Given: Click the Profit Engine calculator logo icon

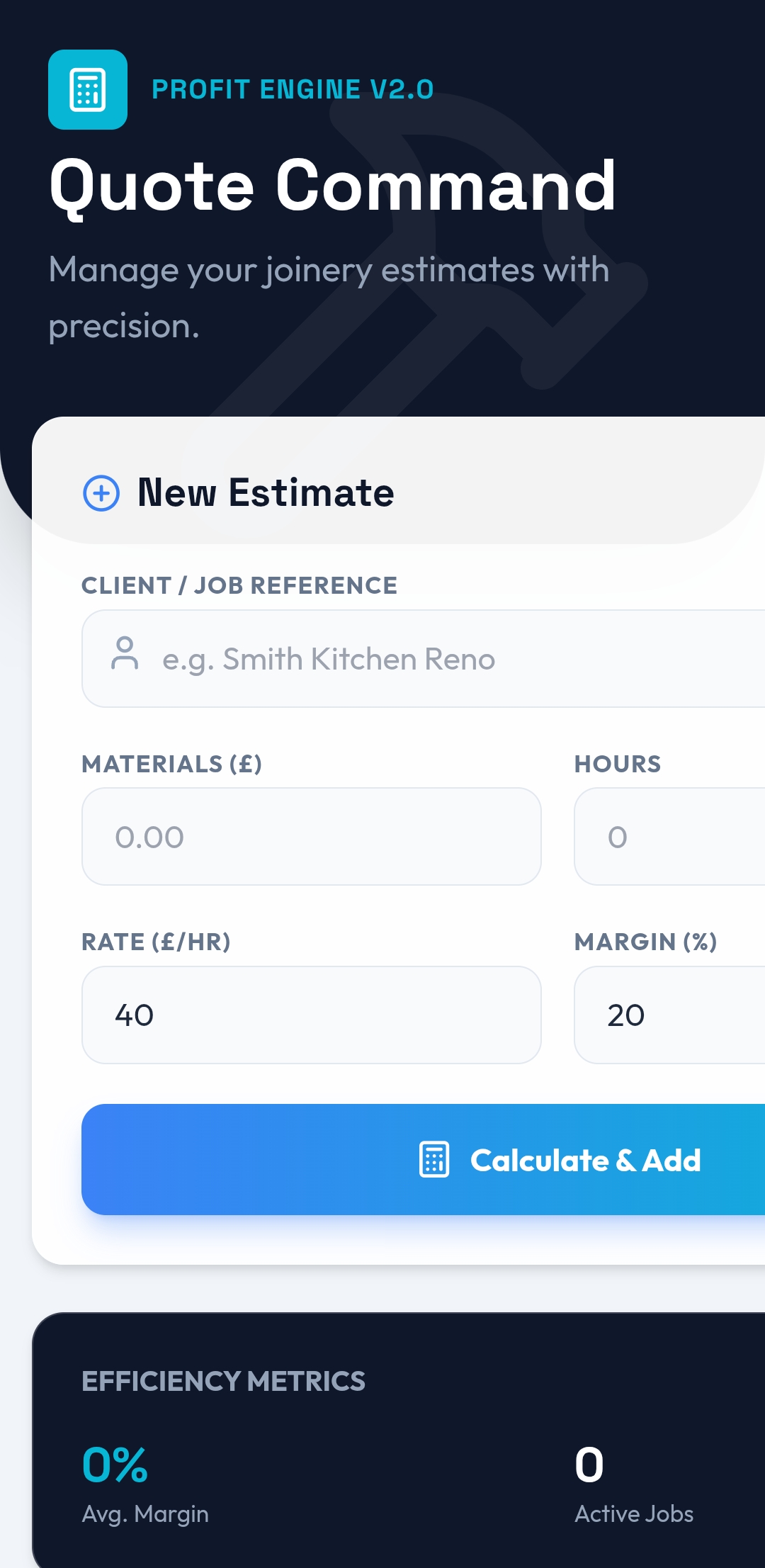Looking at the screenshot, I should 88,89.
